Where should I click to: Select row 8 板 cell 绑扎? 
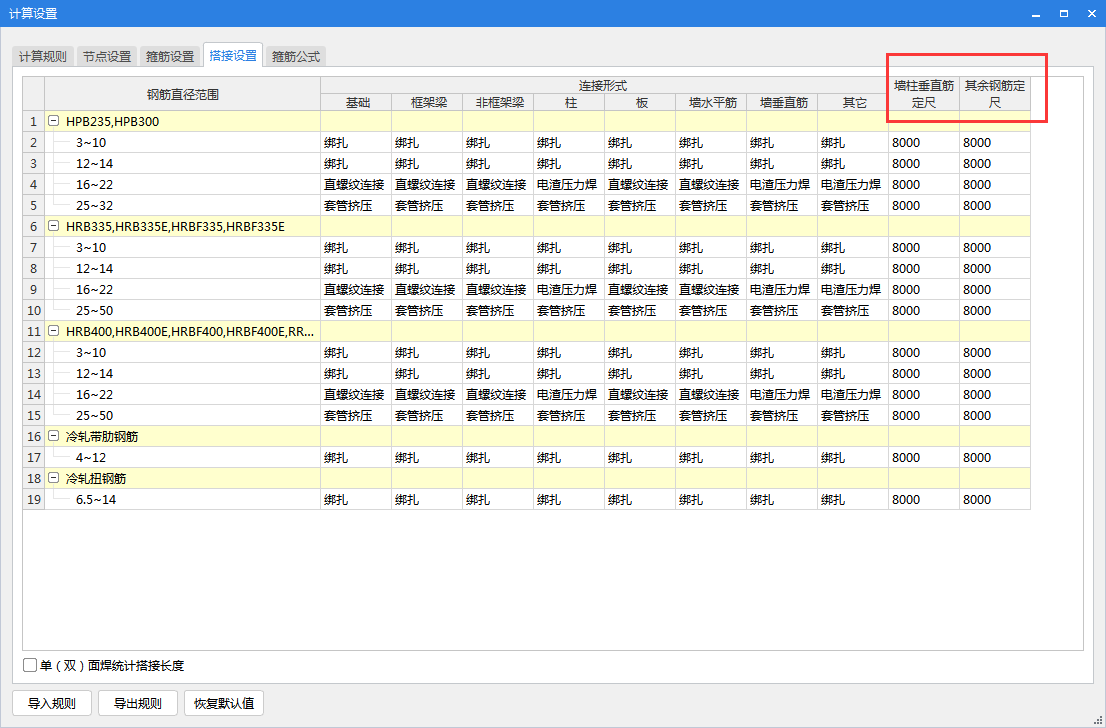[640, 269]
